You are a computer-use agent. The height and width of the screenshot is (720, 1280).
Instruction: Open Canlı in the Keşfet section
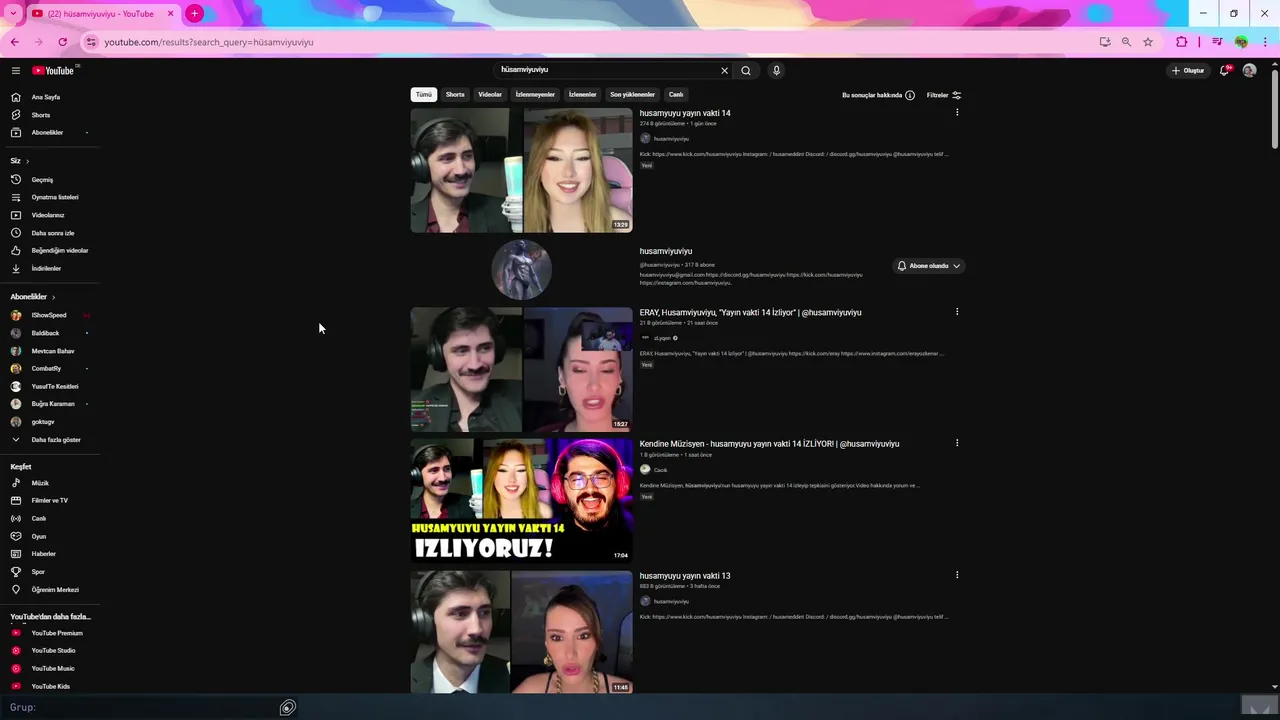tap(50, 518)
